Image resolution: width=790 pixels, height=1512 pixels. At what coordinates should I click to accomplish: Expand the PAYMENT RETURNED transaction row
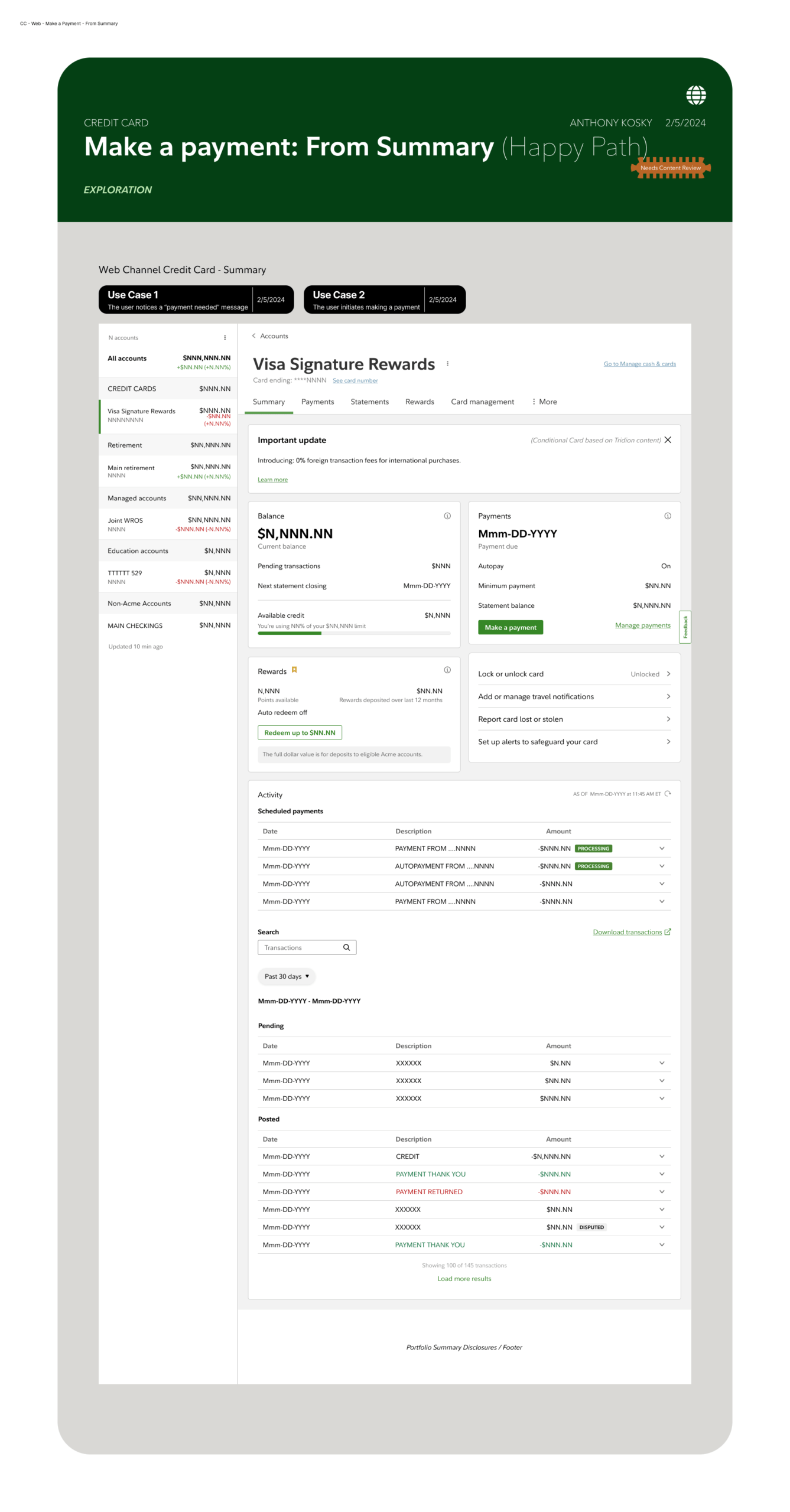coord(661,1192)
